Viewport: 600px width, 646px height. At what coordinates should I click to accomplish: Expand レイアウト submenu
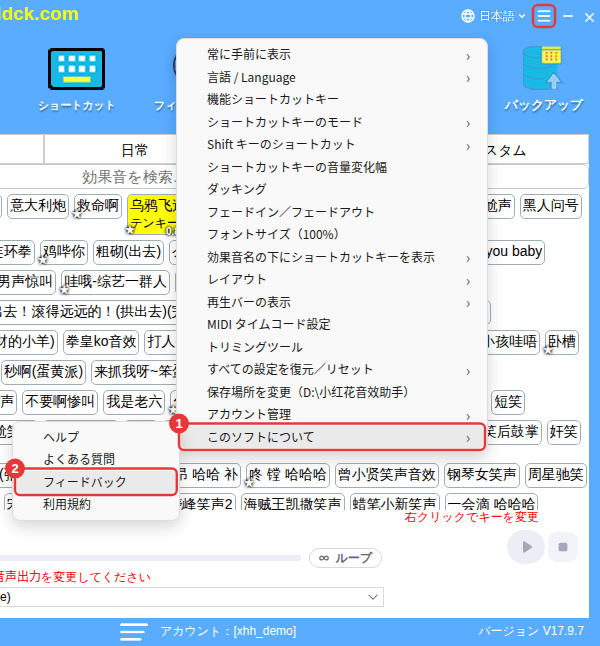tap(333, 280)
